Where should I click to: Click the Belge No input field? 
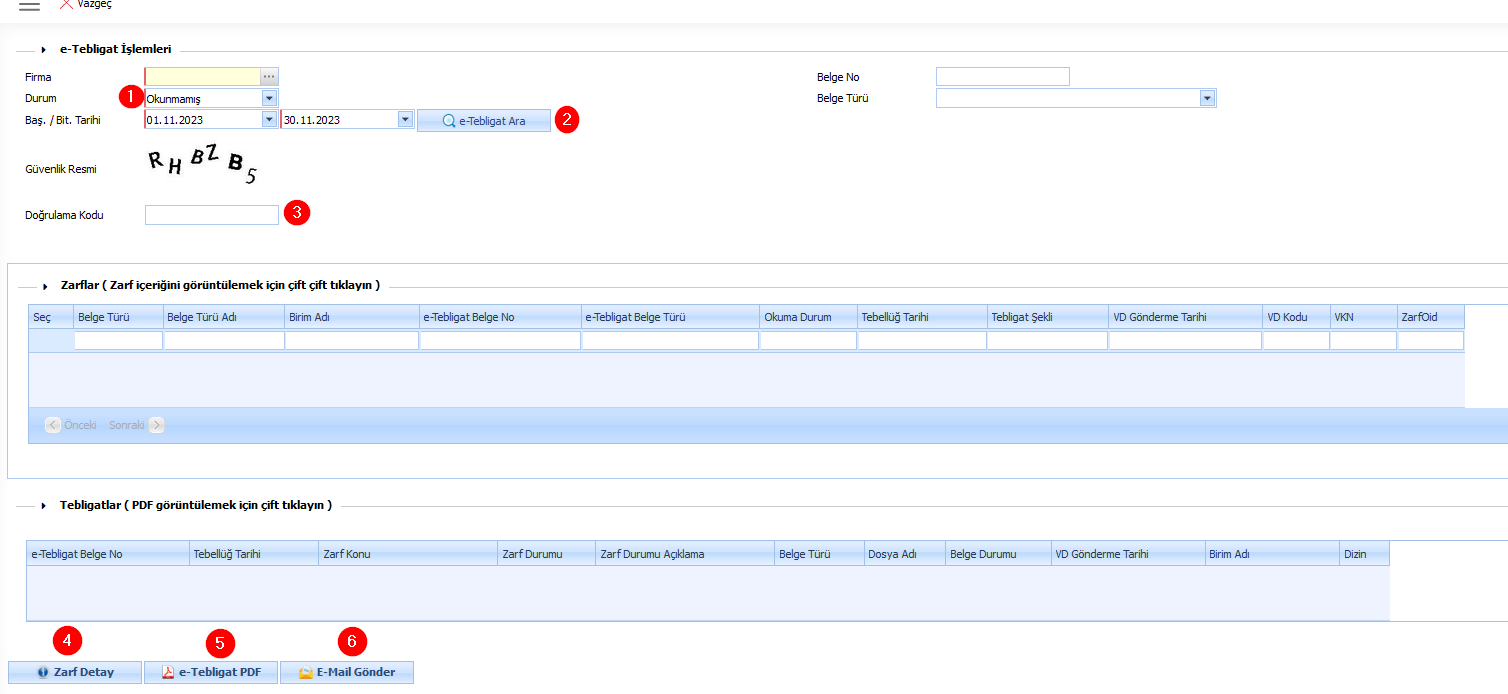pos(1003,76)
